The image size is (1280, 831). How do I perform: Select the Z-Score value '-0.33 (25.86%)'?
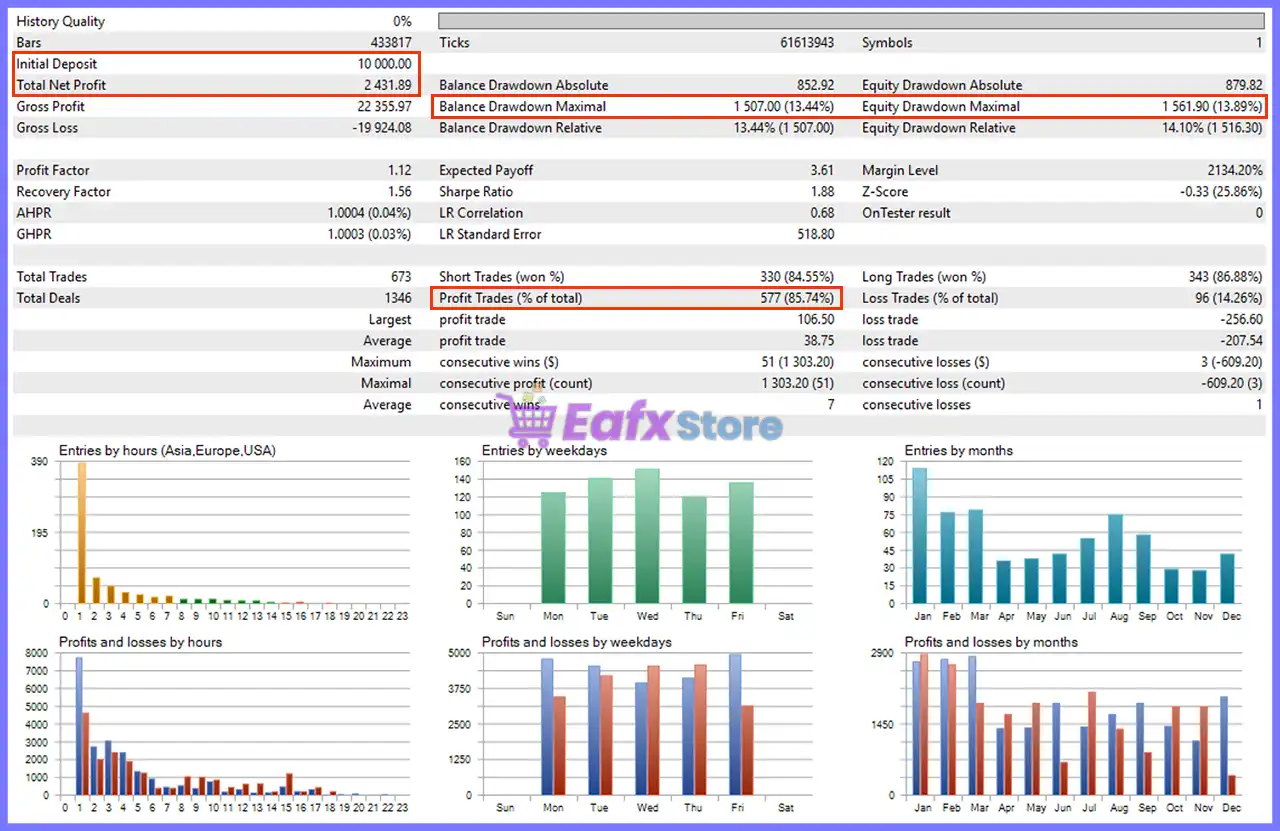tap(1221, 192)
